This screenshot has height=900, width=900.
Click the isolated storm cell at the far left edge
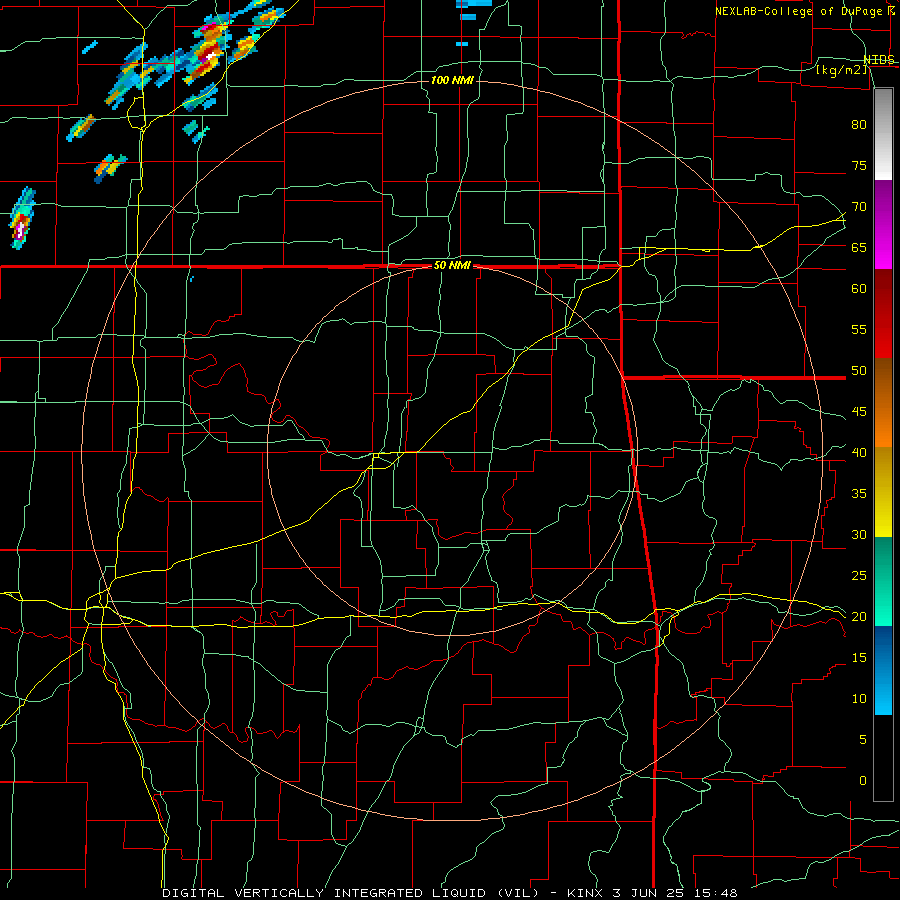tap(22, 218)
